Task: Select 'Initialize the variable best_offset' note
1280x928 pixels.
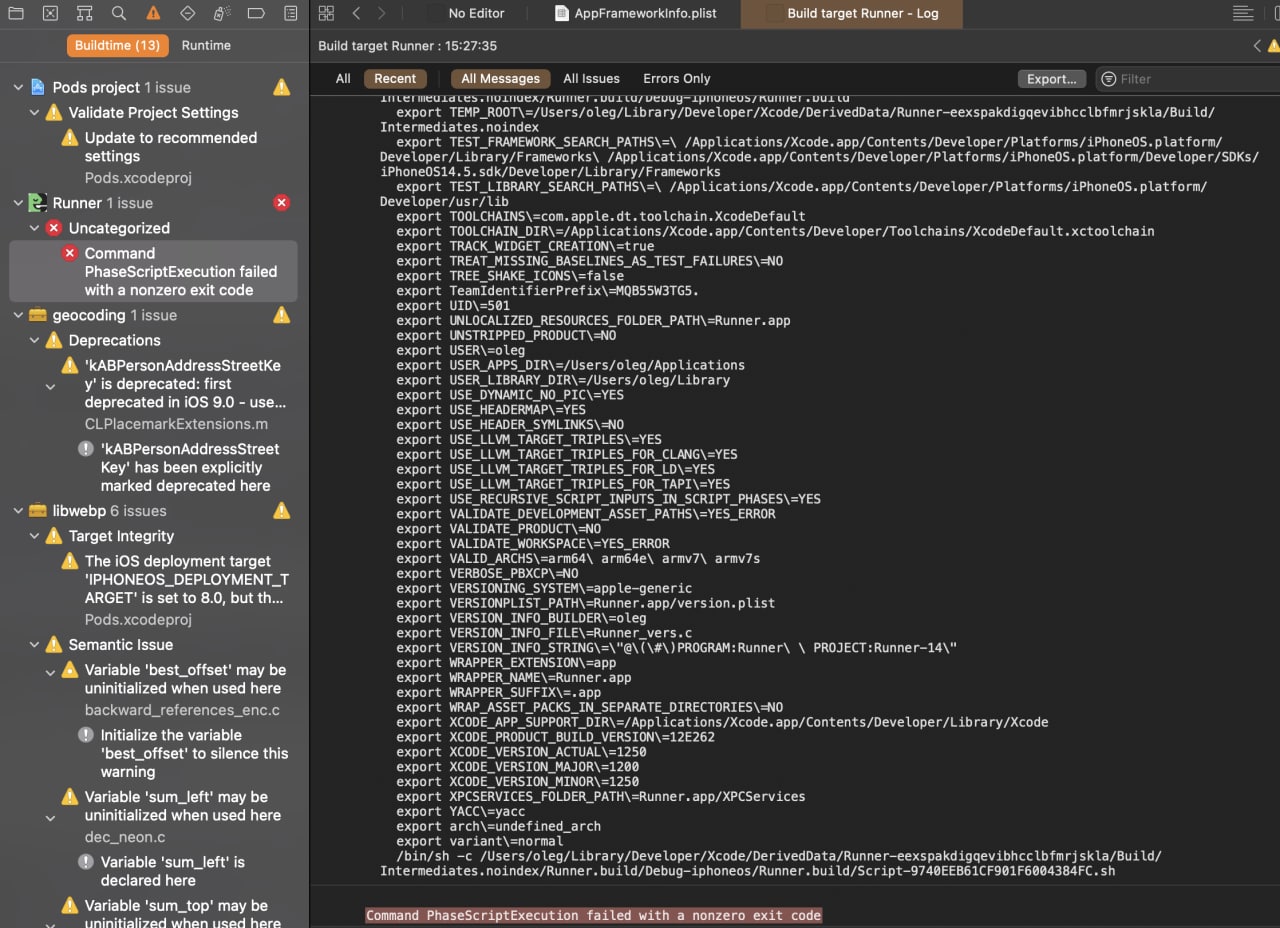Action: pos(194,753)
